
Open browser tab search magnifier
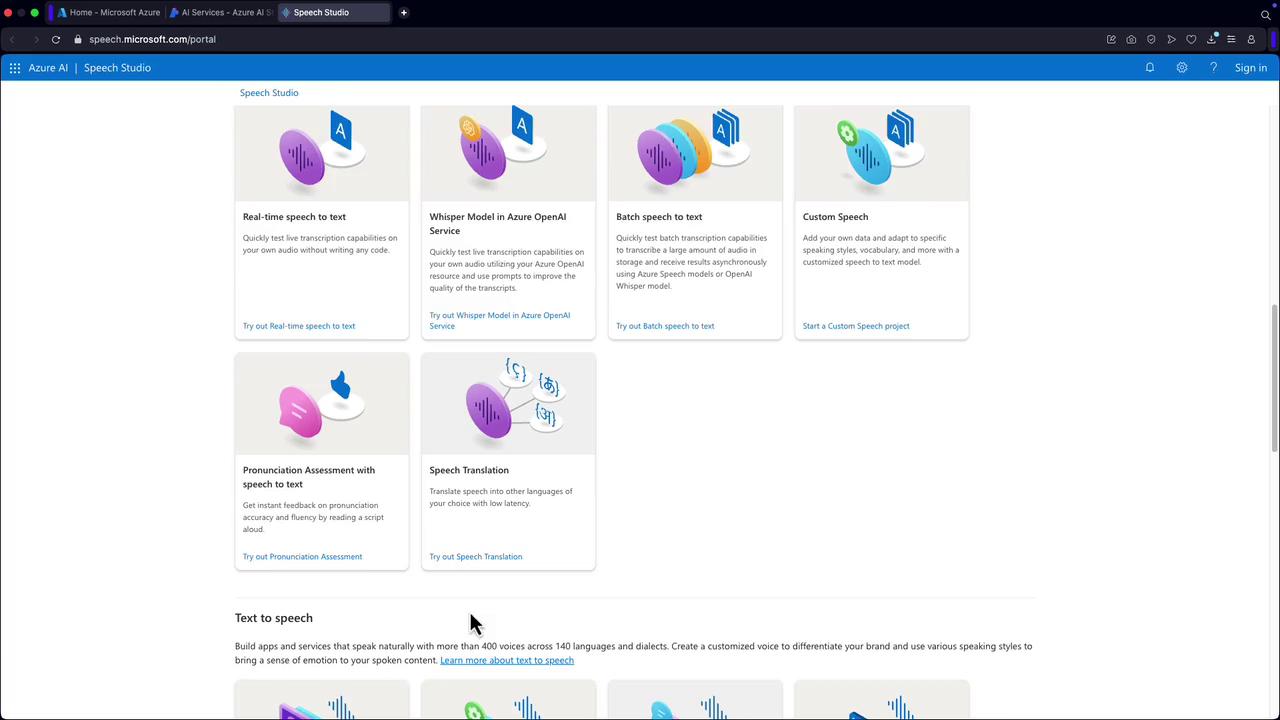(1266, 14)
